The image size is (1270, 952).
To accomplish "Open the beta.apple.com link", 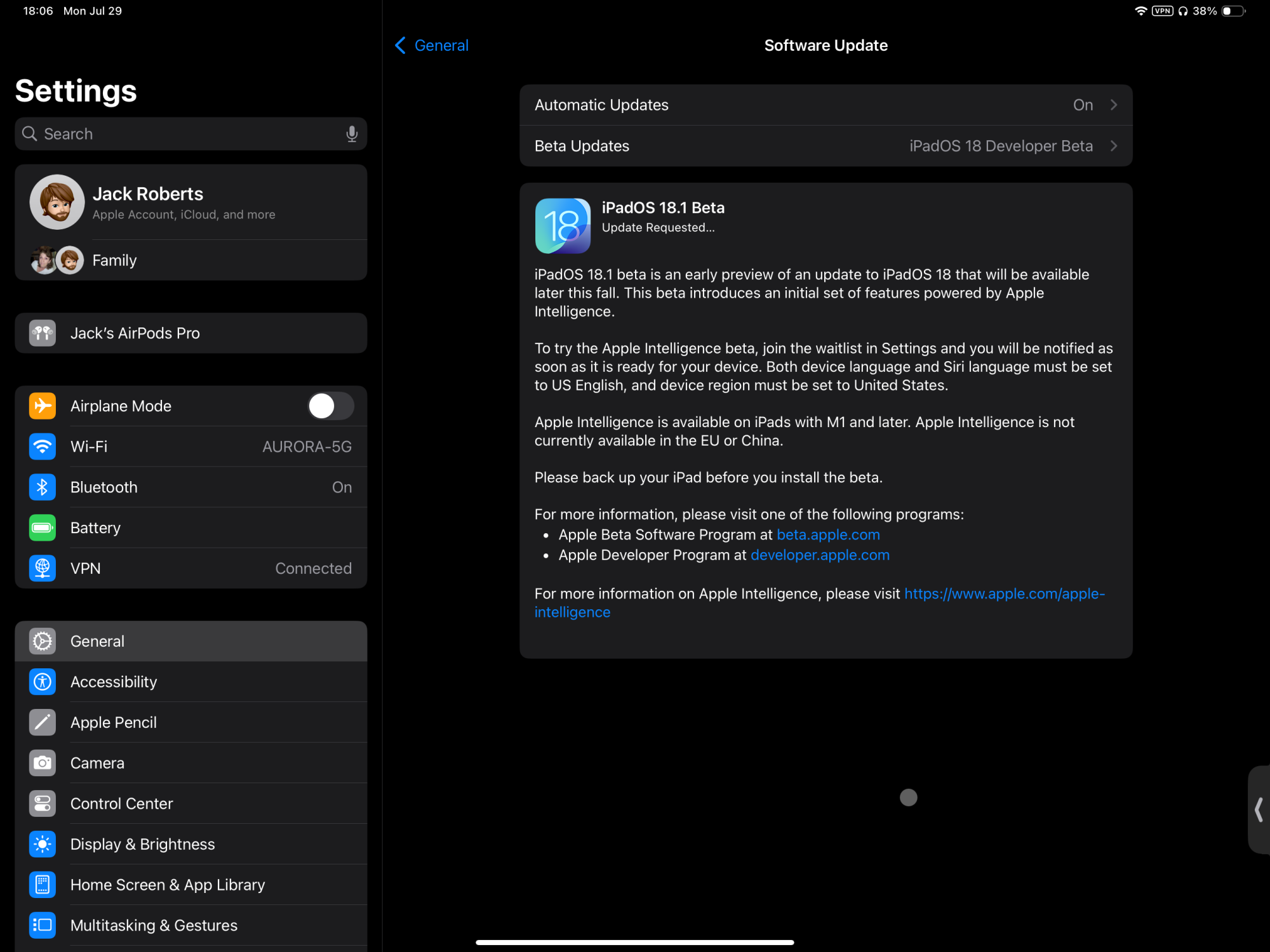I will 828,534.
